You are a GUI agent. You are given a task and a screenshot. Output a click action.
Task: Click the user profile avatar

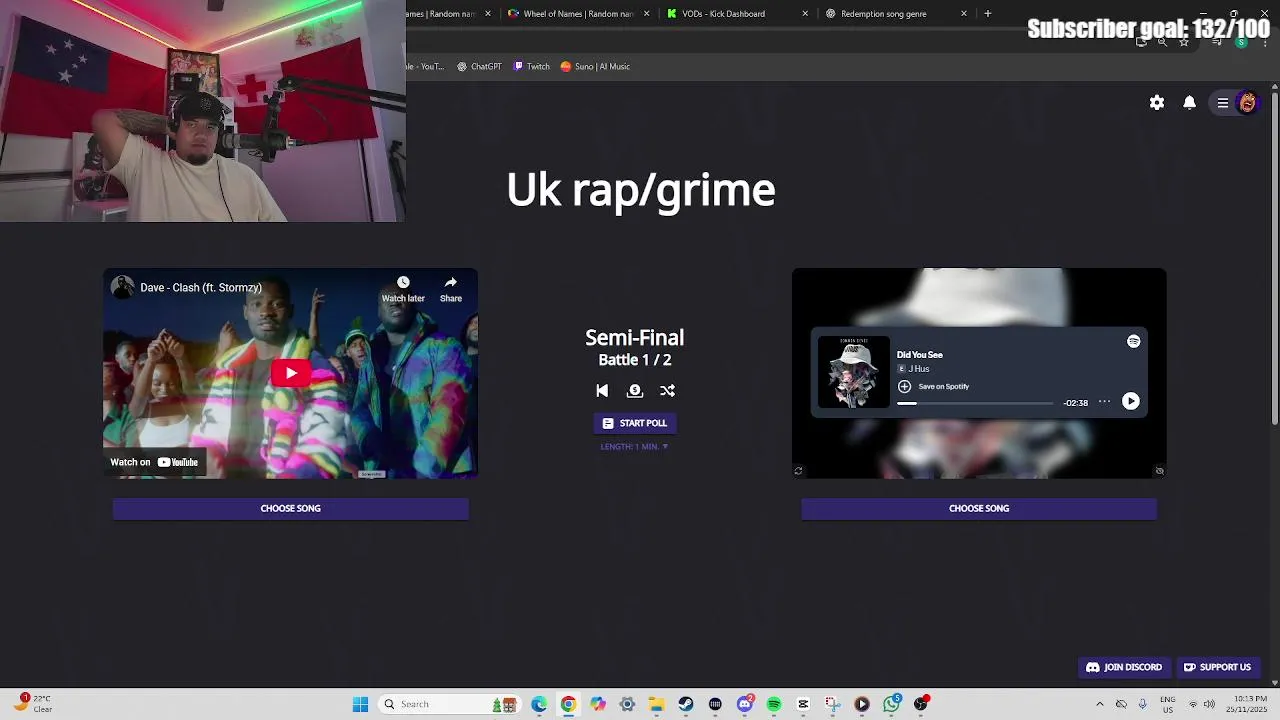(1247, 102)
